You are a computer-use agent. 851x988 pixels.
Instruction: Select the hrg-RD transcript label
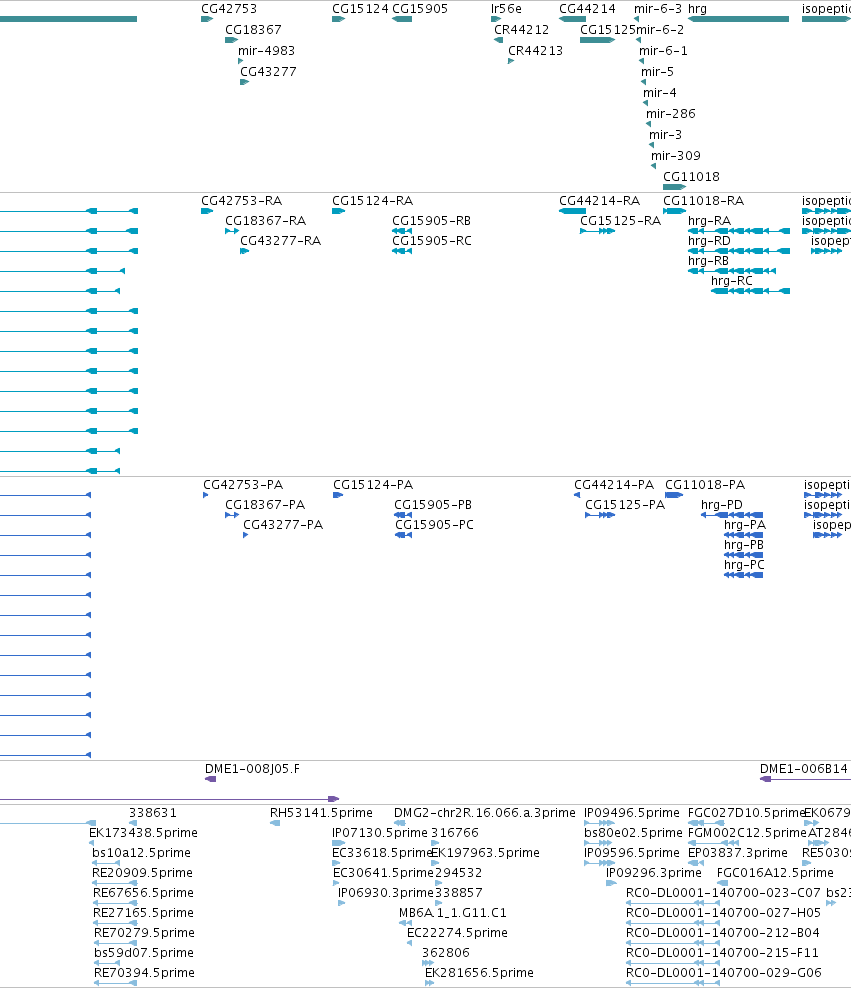point(709,241)
